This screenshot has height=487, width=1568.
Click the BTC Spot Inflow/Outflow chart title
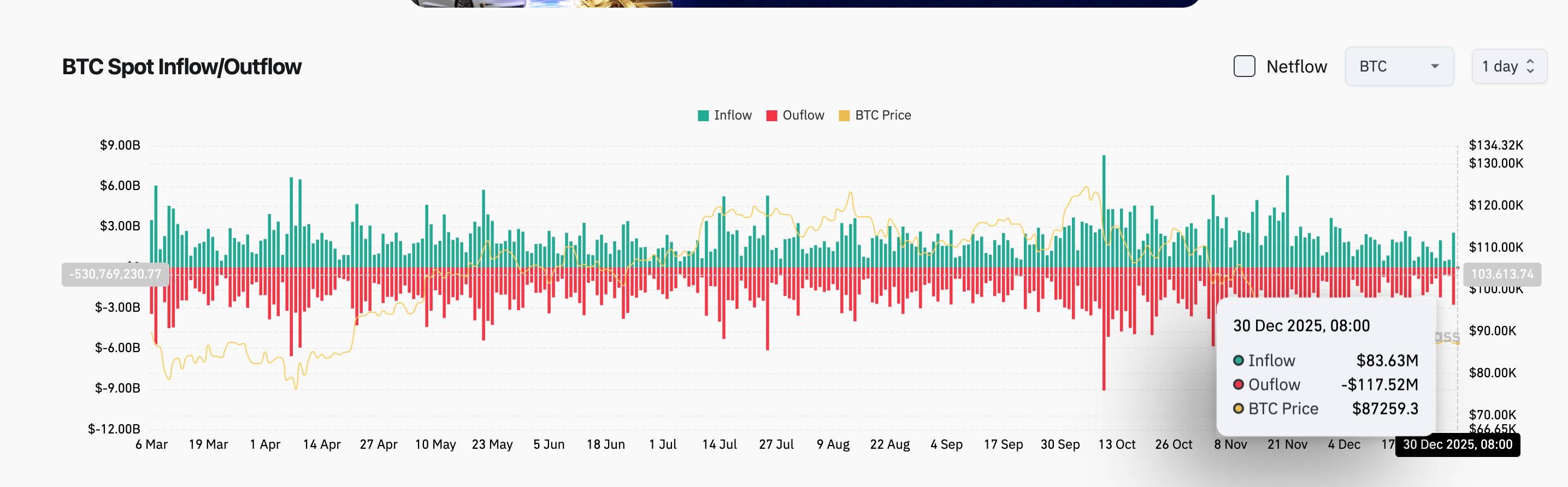tap(181, 67)
